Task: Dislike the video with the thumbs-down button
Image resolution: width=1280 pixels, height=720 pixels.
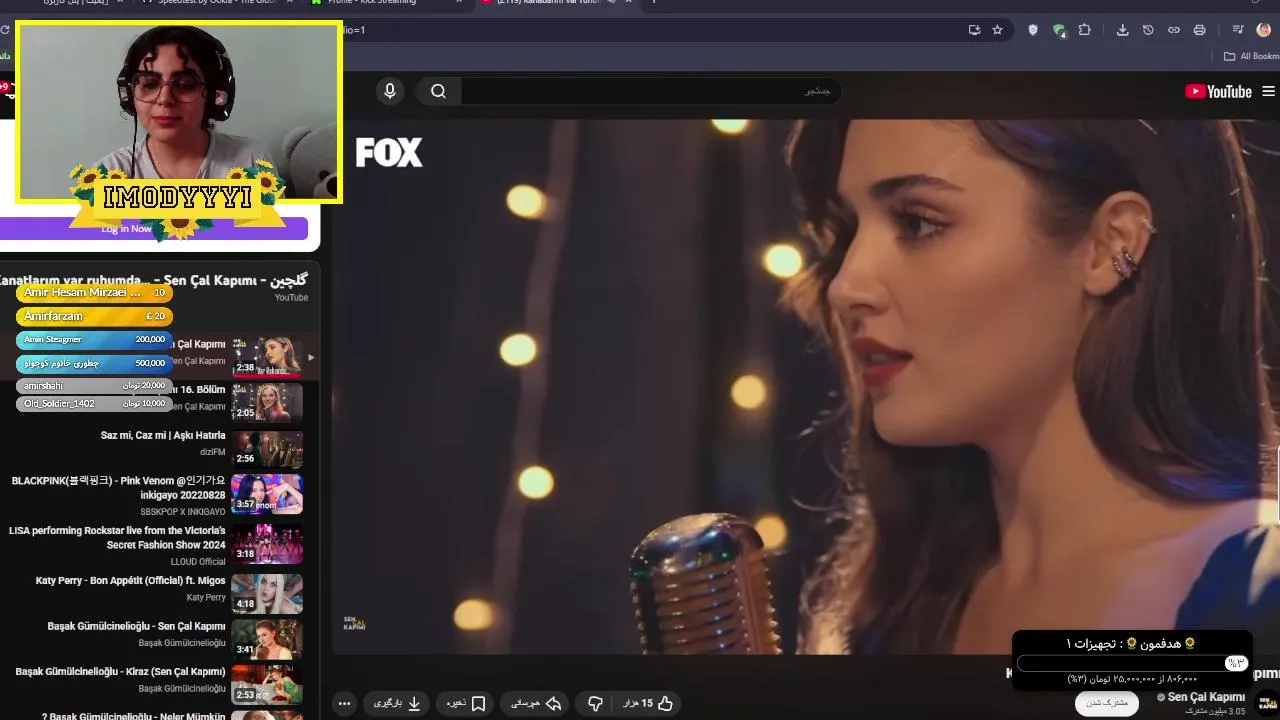Action: pos(595,703)
